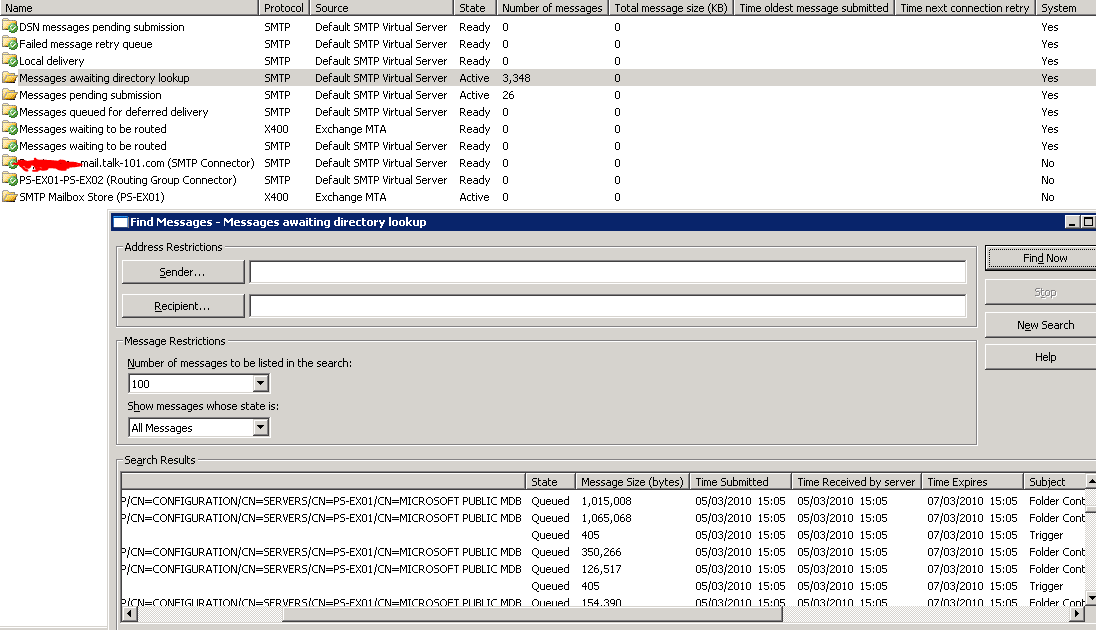Screen dimensions: 1096x630
Task: Sort by Time next connection retry header
Action: 965,8
